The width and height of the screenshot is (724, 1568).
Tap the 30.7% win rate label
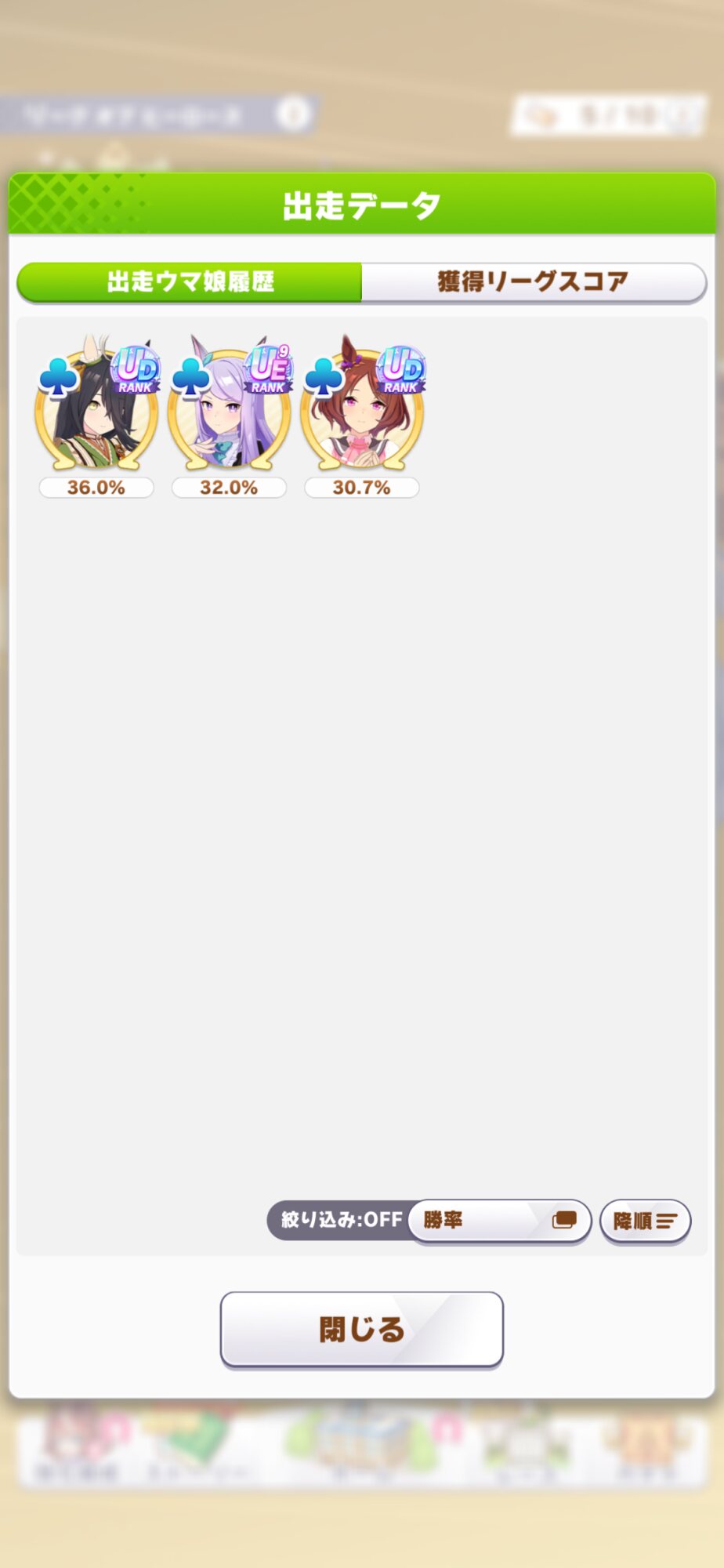point(361,488)
